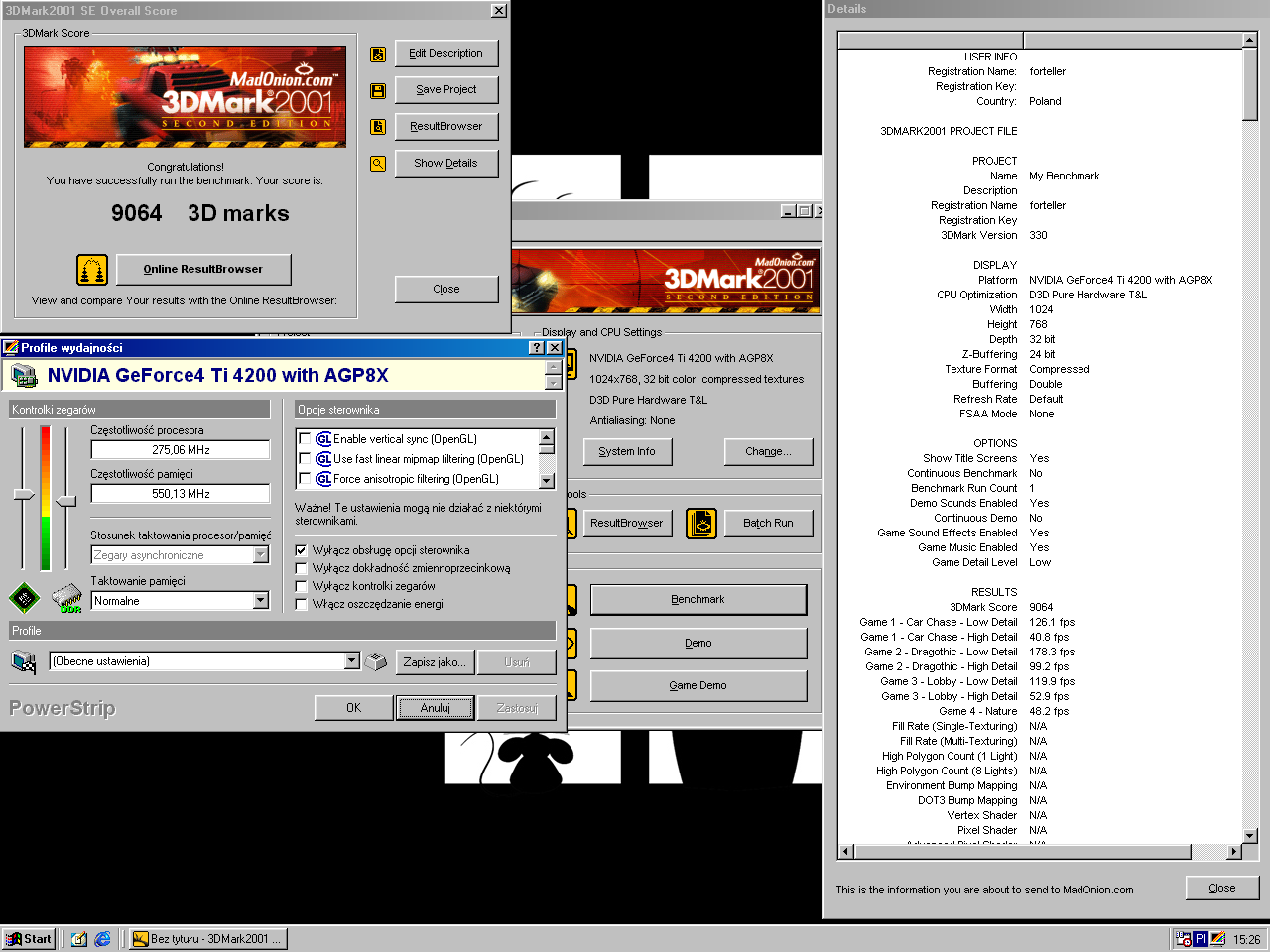Check Wyłącz dokładność zmiennoprzecinkową

tap(302, 568)
